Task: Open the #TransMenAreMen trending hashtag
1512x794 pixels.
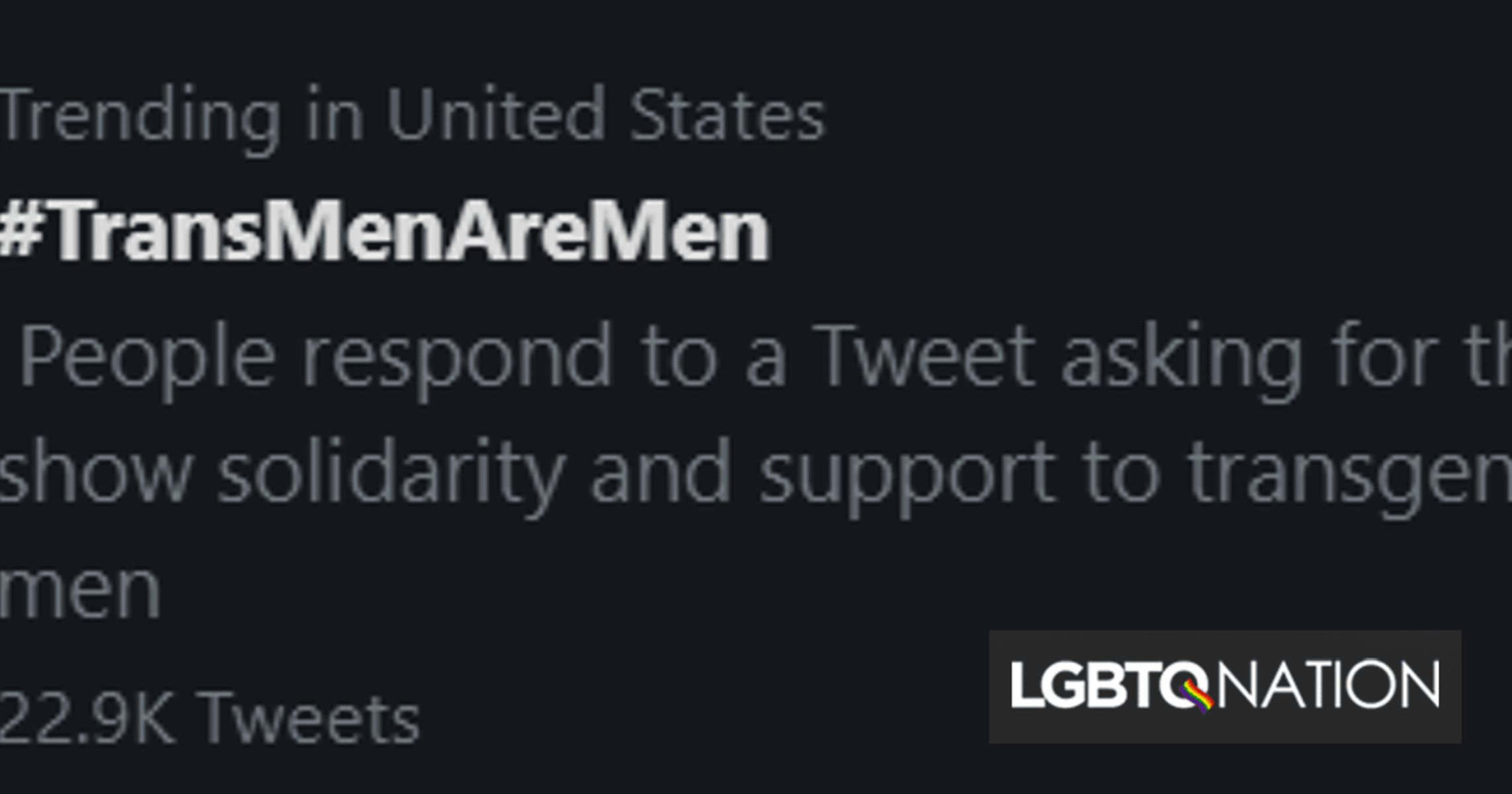Action: [385, 232]
